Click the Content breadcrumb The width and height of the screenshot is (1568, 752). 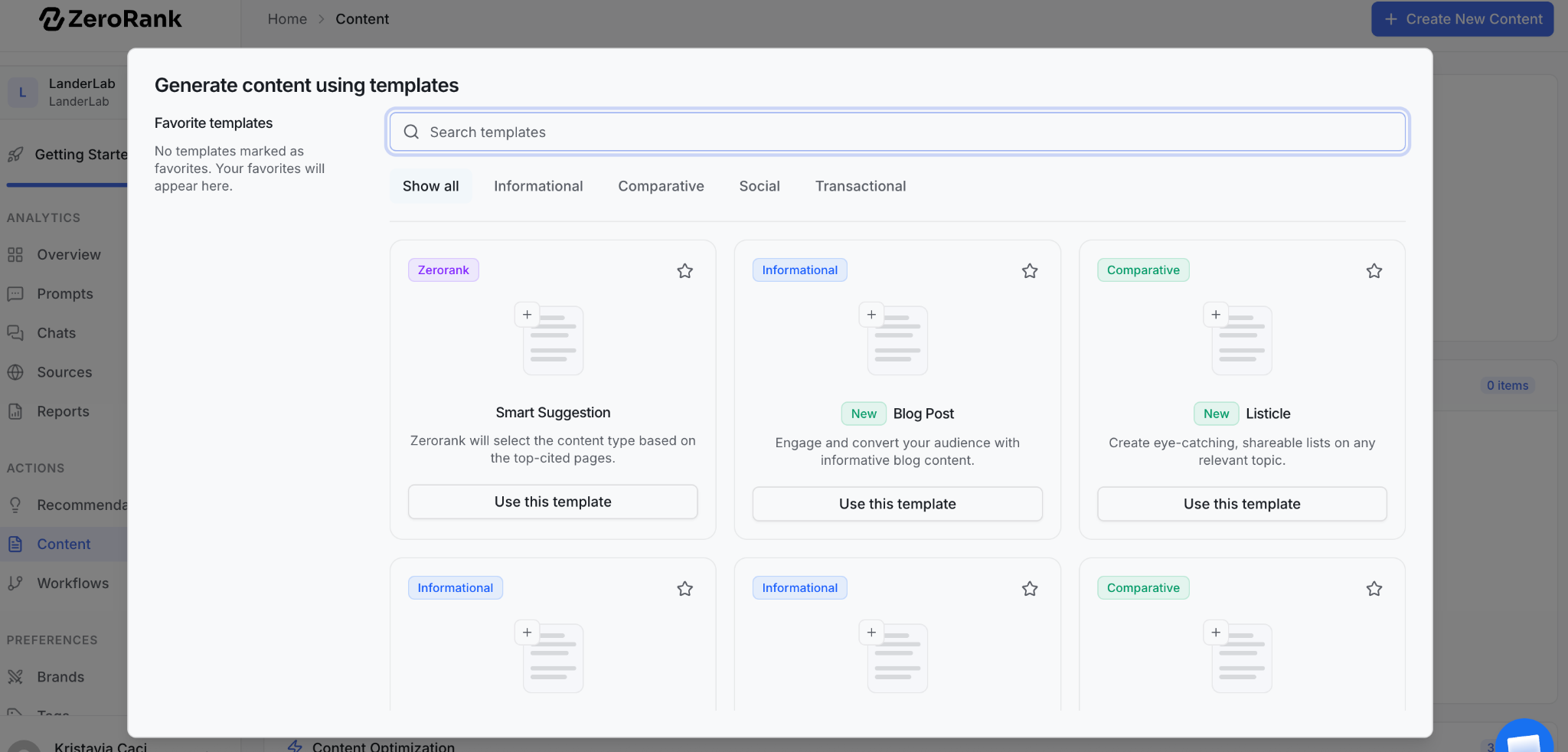click(x=362, y=19)
